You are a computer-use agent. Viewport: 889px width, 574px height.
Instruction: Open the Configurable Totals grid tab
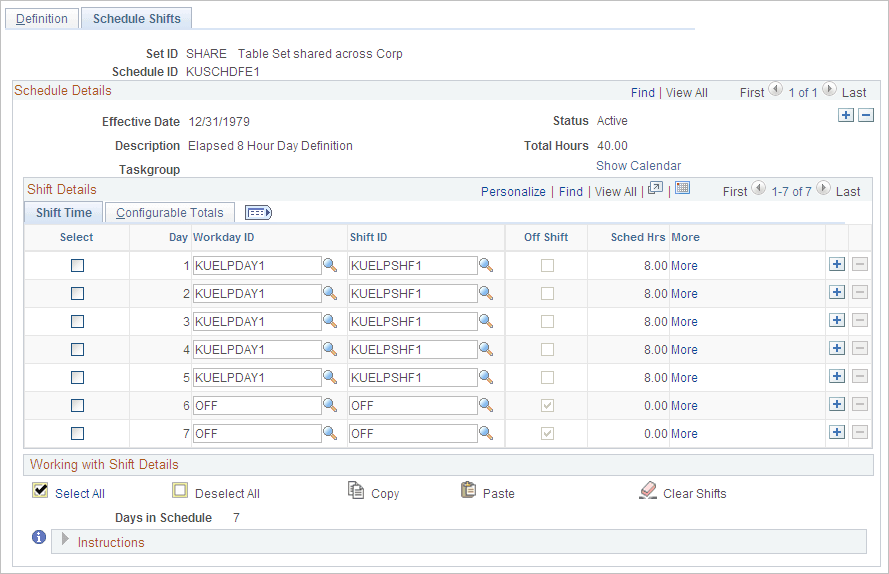170,213
